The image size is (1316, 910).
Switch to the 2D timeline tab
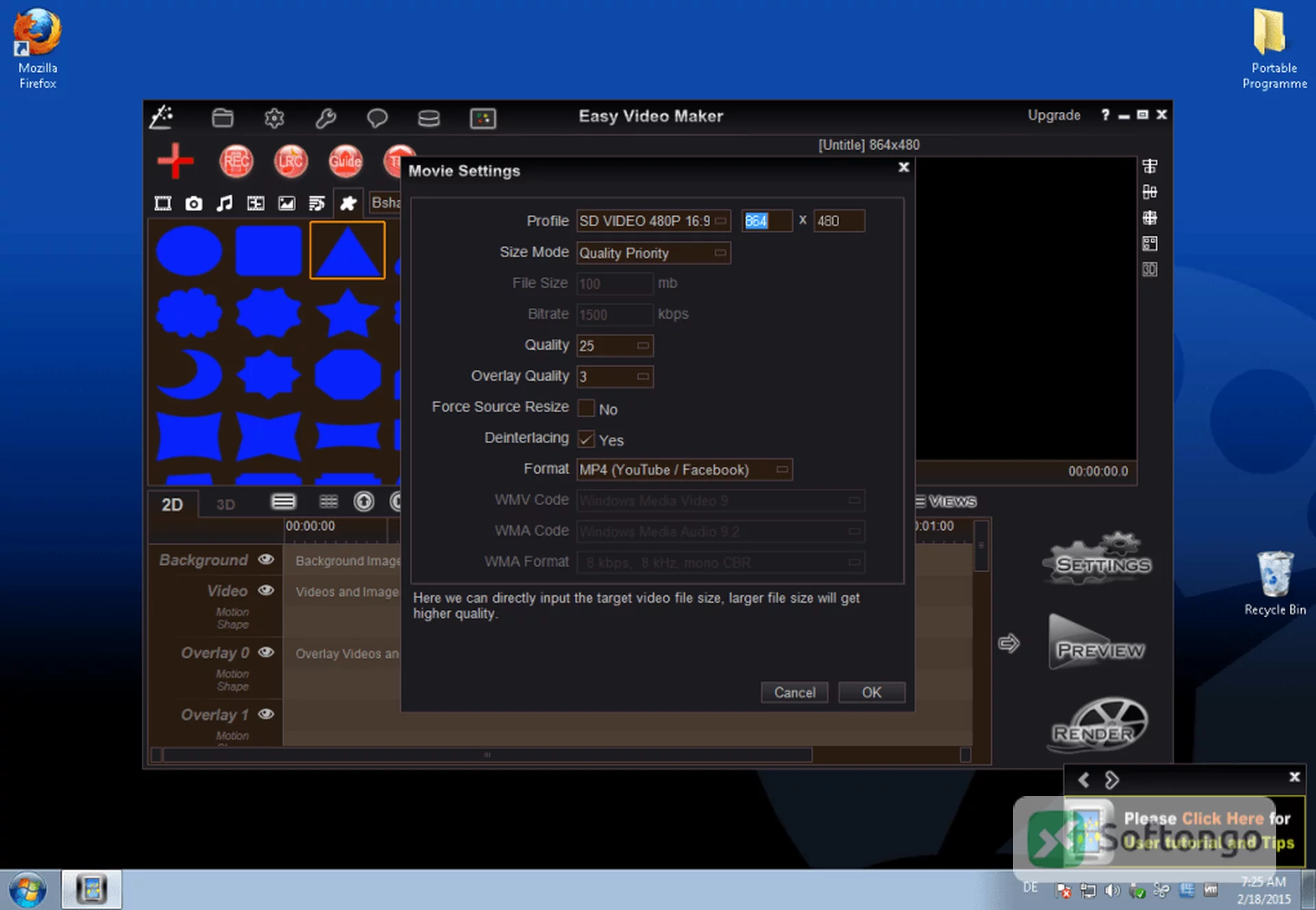(x=172, y=505)
